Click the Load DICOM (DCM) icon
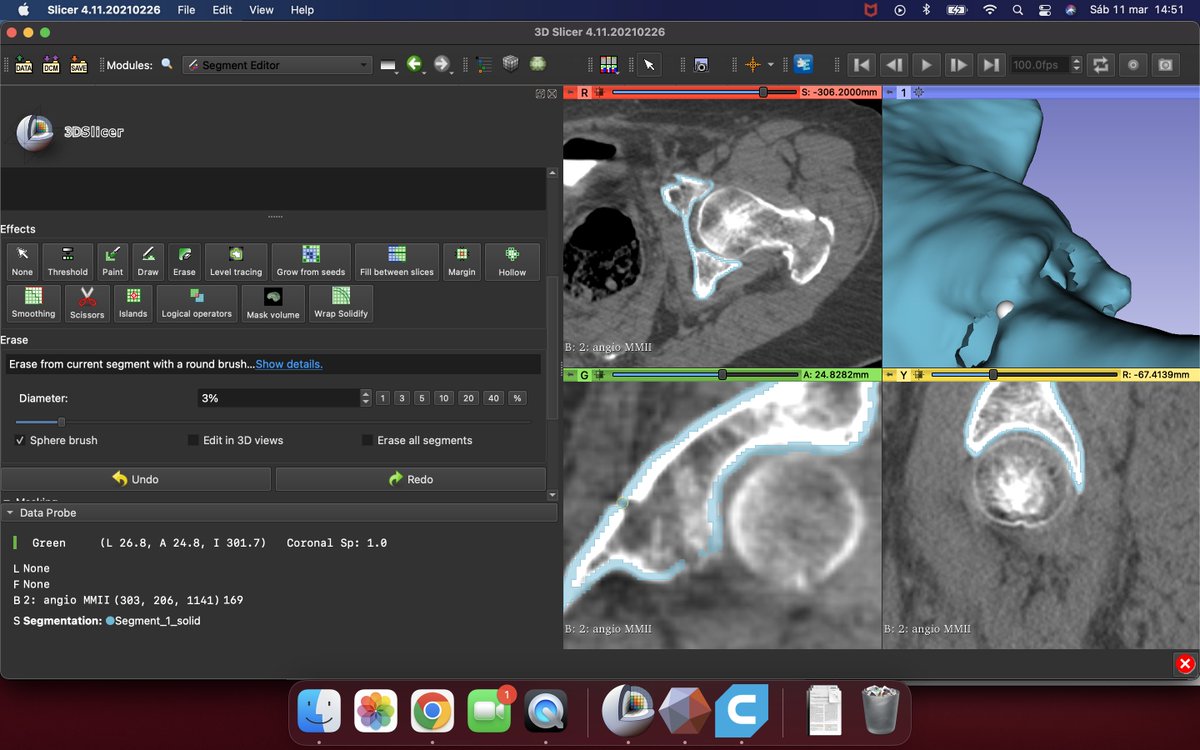 [x=51, y=65]
